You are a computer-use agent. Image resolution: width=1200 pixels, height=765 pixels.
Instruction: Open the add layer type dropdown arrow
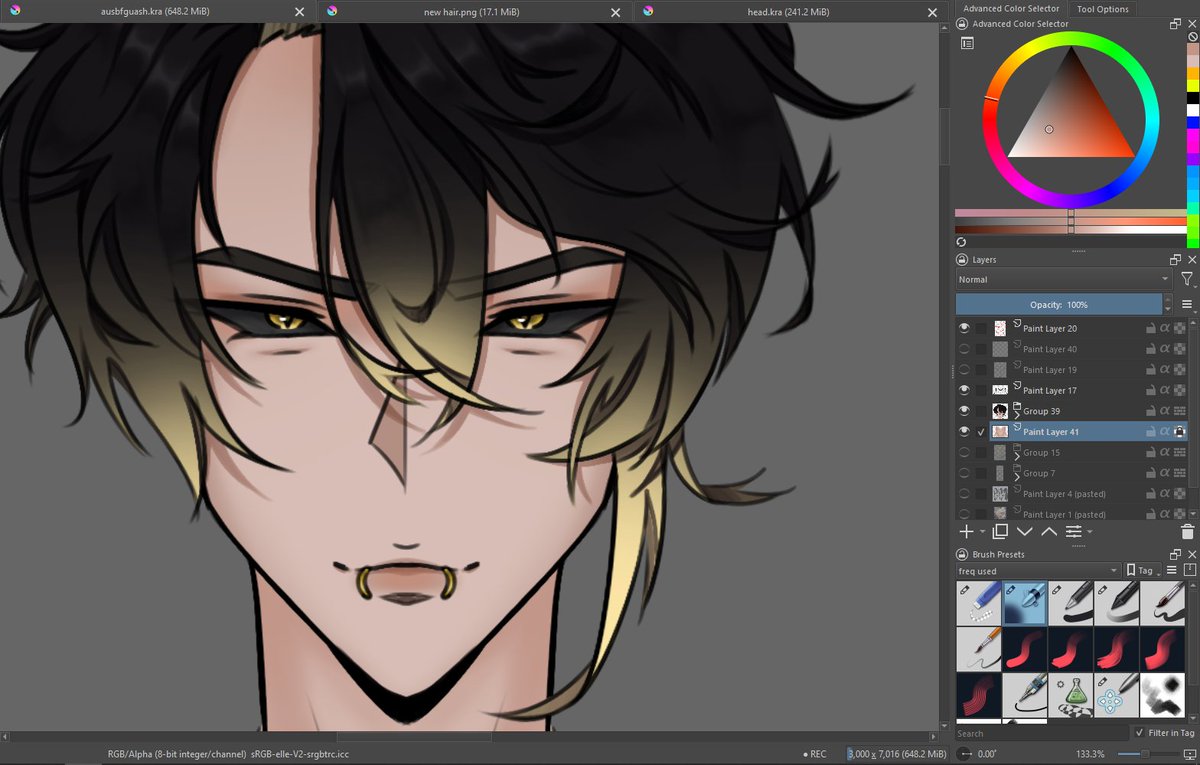[983, 533]
